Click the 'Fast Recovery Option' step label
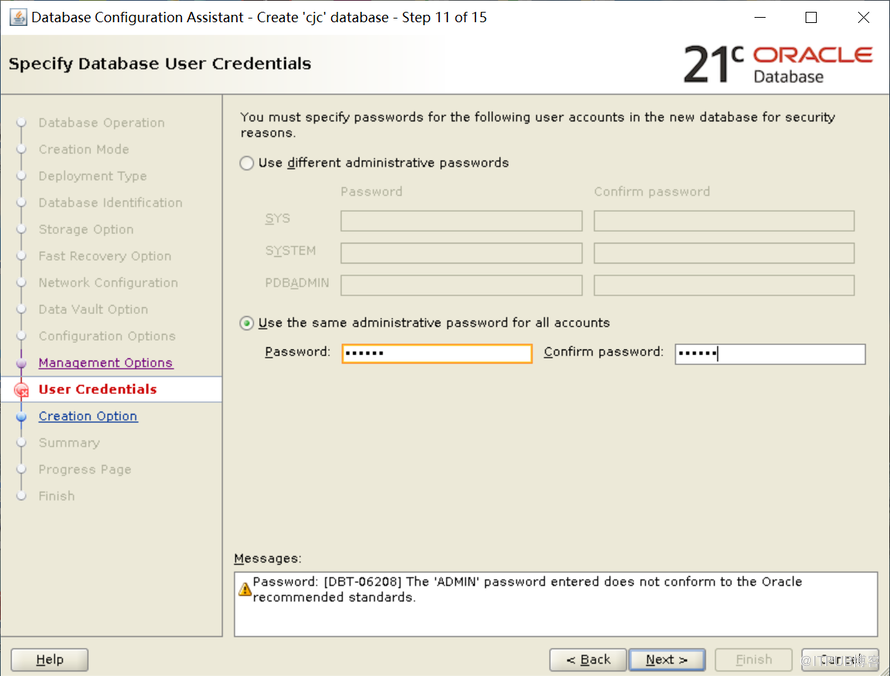Viewport: 890px width, 676px height. tap(105, 256)
